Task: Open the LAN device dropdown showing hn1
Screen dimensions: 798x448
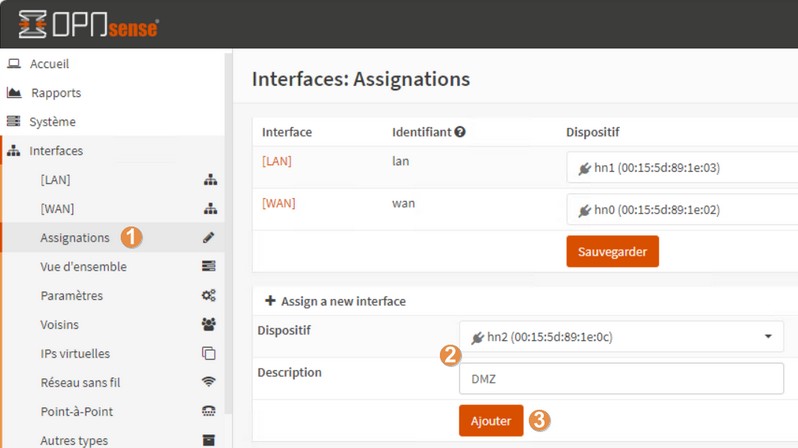Action: (x=682, y=168)
